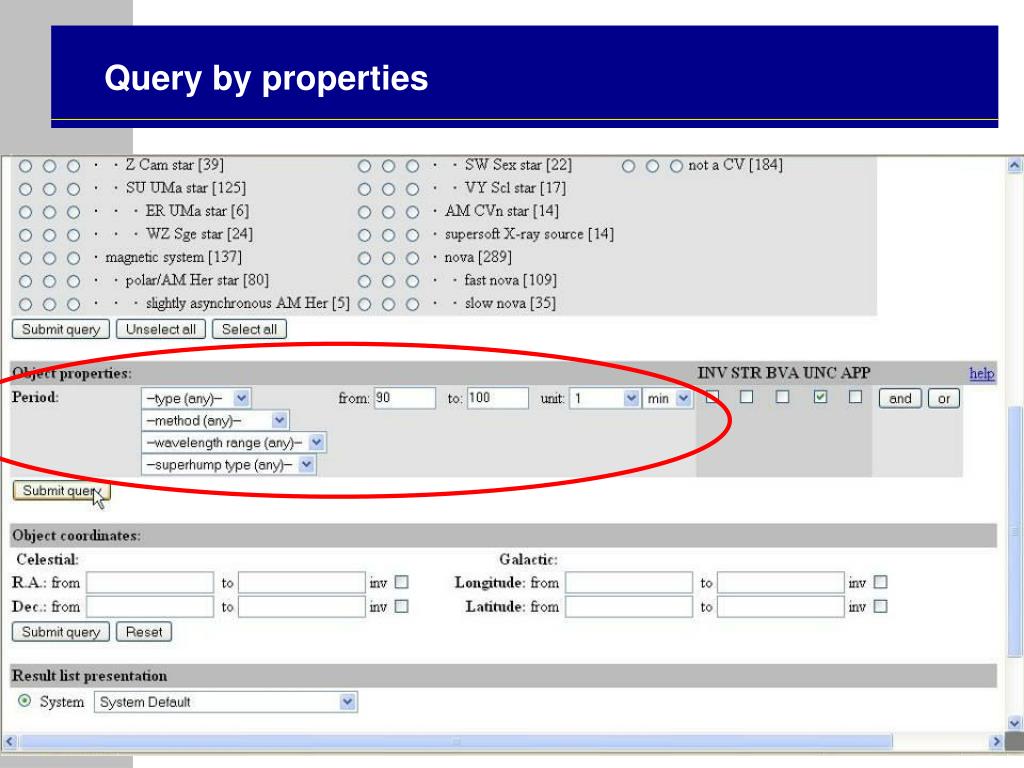This screenshot has width=1024, height=768.
Task: Click the vertical scrollbar down arrow
Action: coord(1014,723)
